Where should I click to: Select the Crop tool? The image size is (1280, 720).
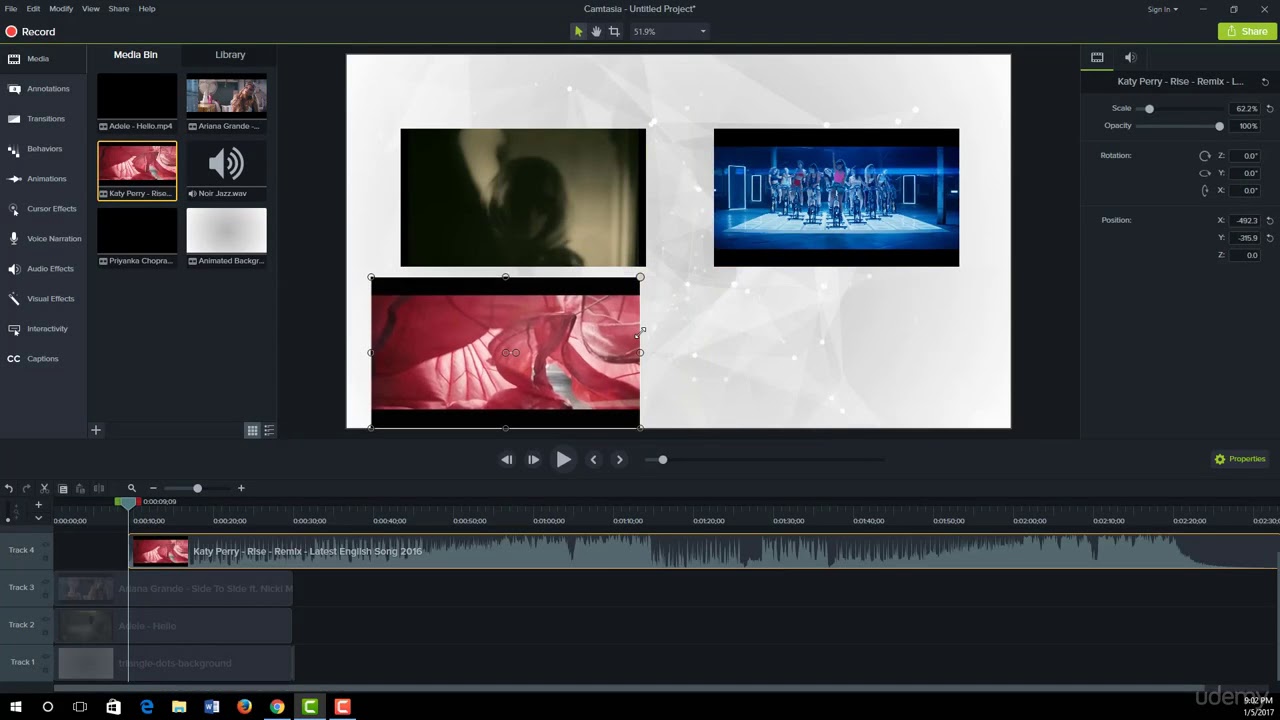[614, 31]
